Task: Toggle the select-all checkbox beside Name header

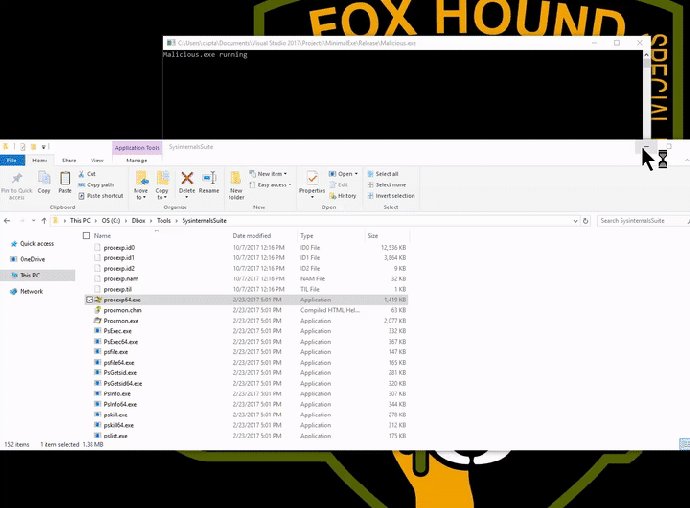Action: click(86, 236)
